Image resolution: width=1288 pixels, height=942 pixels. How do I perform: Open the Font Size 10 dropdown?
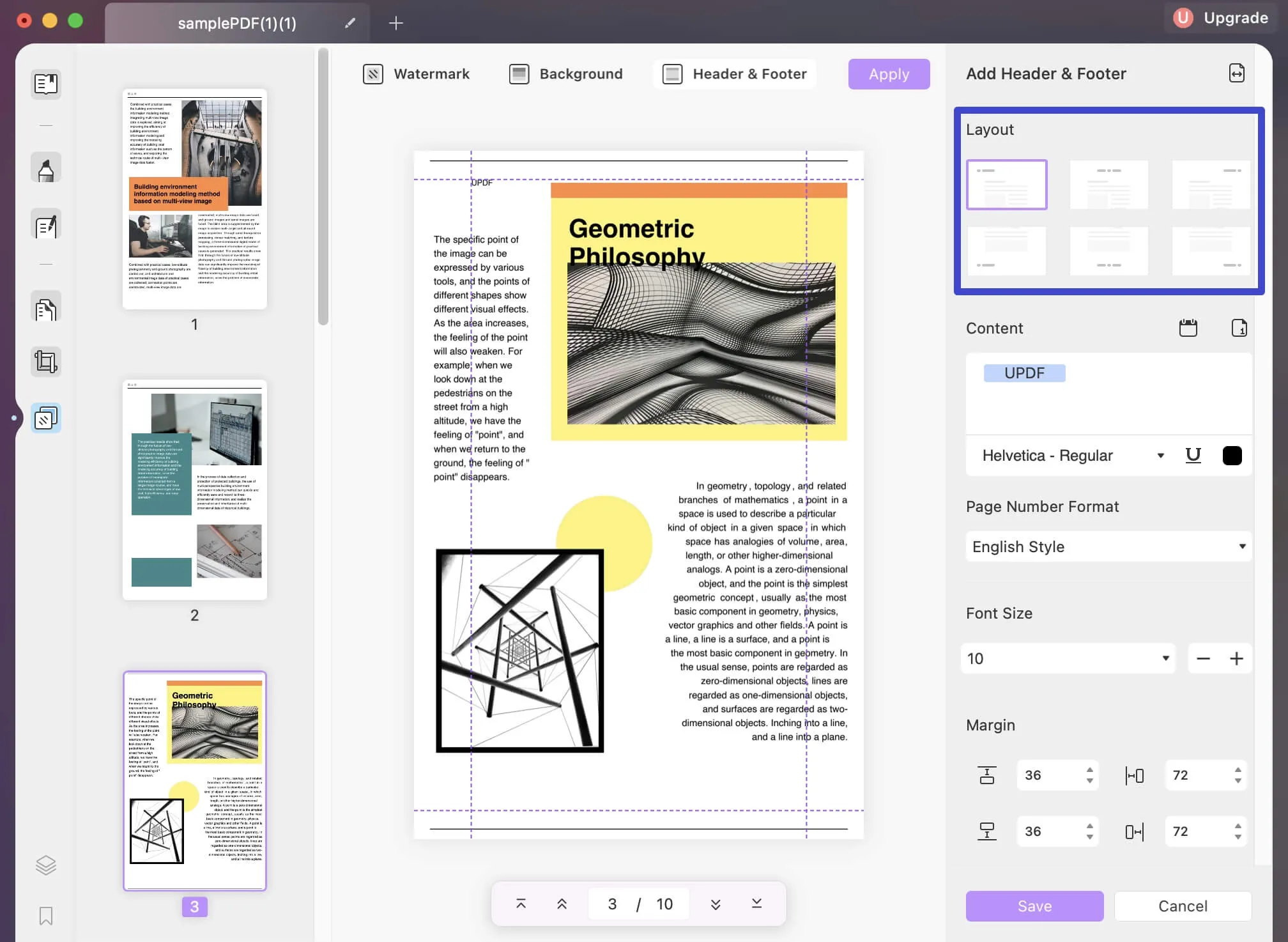[x=1068, y=658]
